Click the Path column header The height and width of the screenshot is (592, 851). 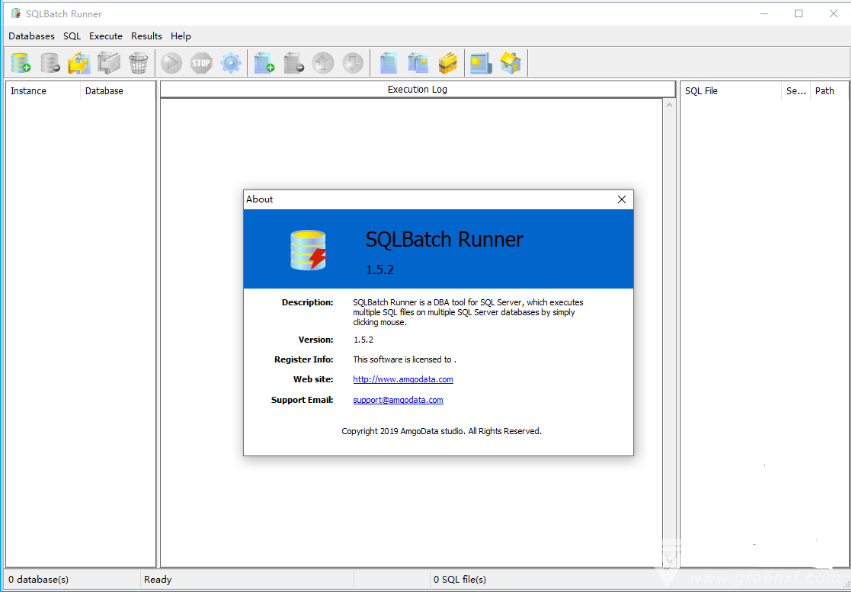pos(829,91)
